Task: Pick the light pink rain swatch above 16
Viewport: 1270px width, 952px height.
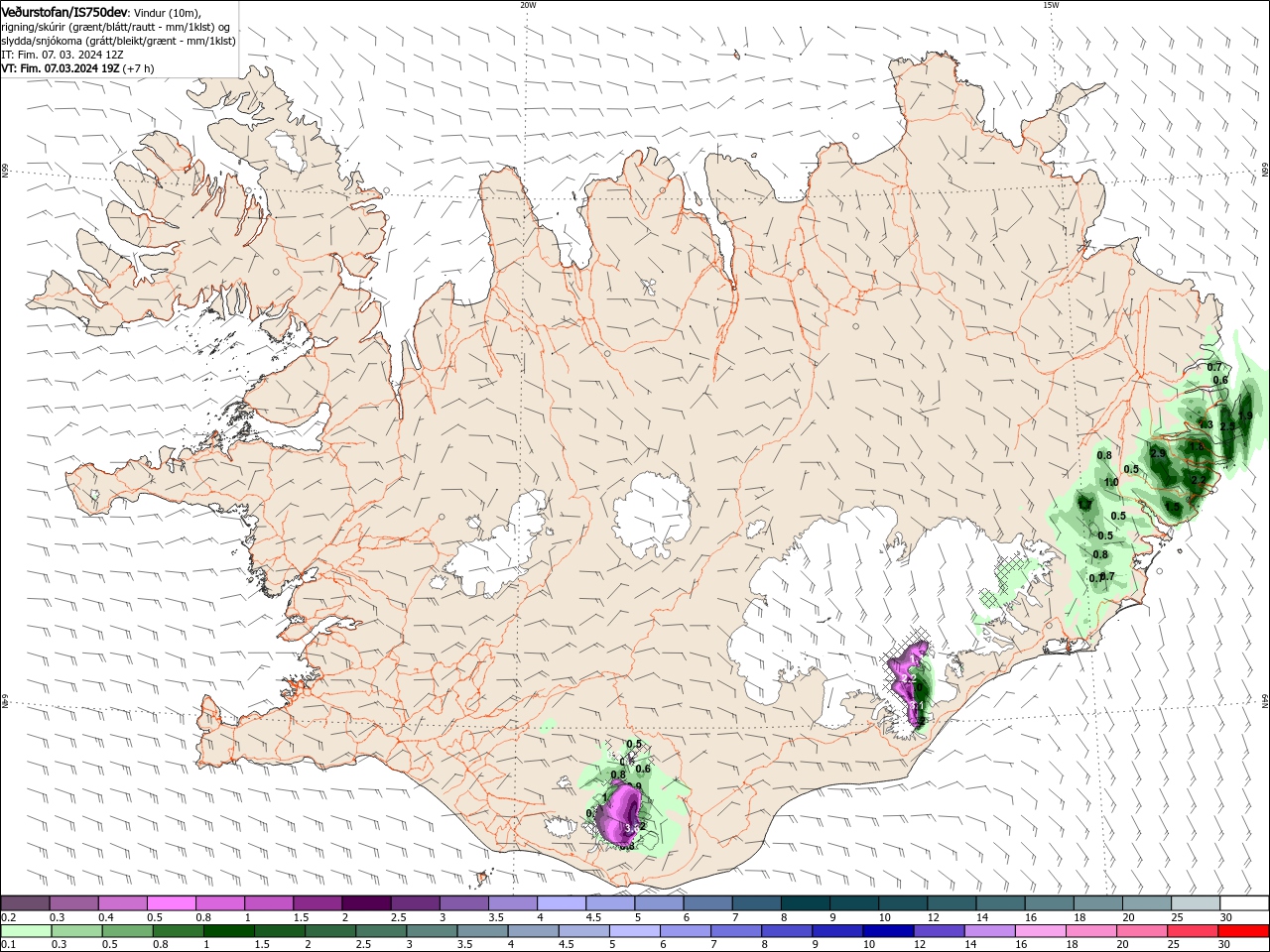Action: tap(1040, 931)
